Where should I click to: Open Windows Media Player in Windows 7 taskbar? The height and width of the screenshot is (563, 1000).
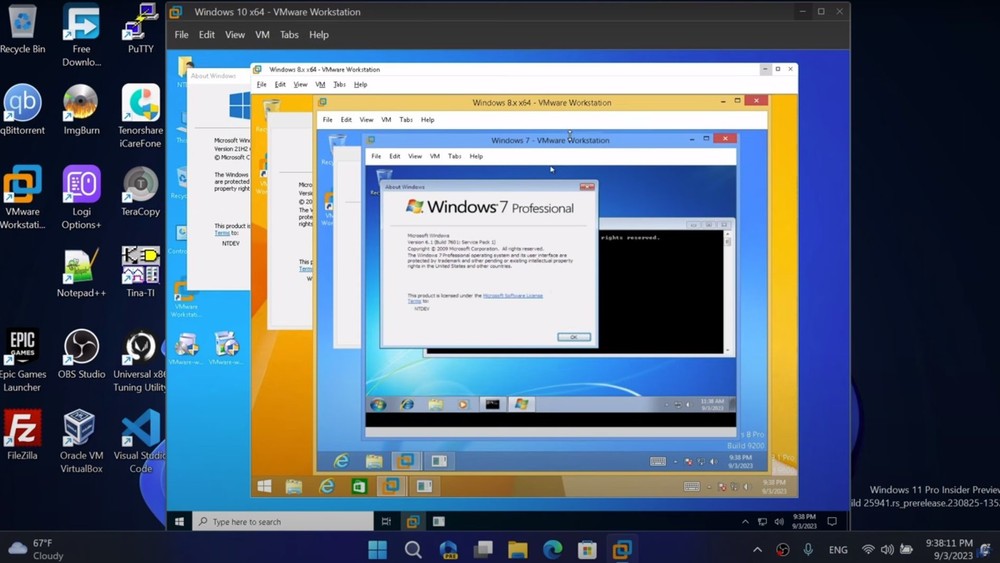coord(462,404)
